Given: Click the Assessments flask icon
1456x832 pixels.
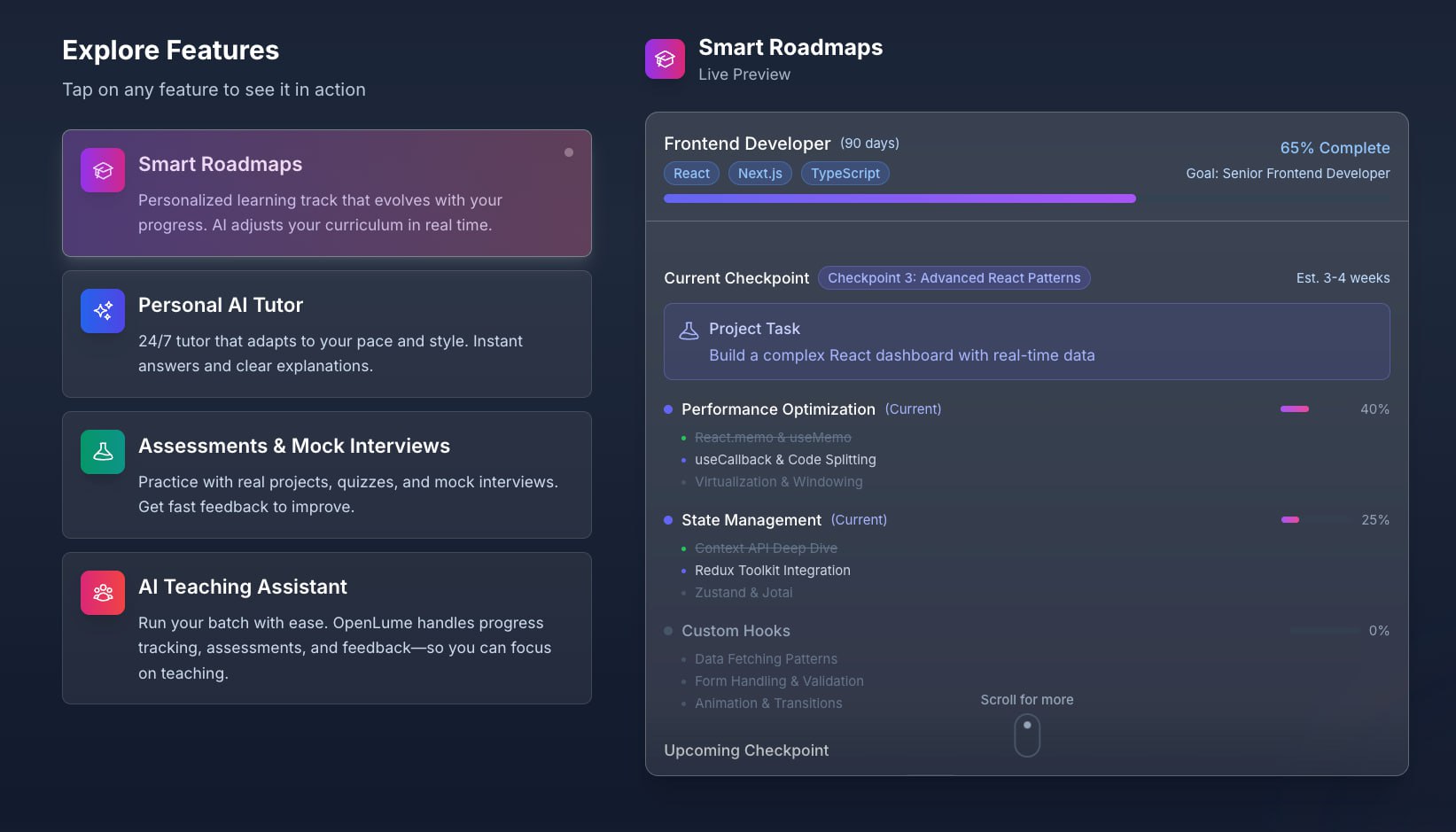Looking at the screenshot, I should pos(103,452).
